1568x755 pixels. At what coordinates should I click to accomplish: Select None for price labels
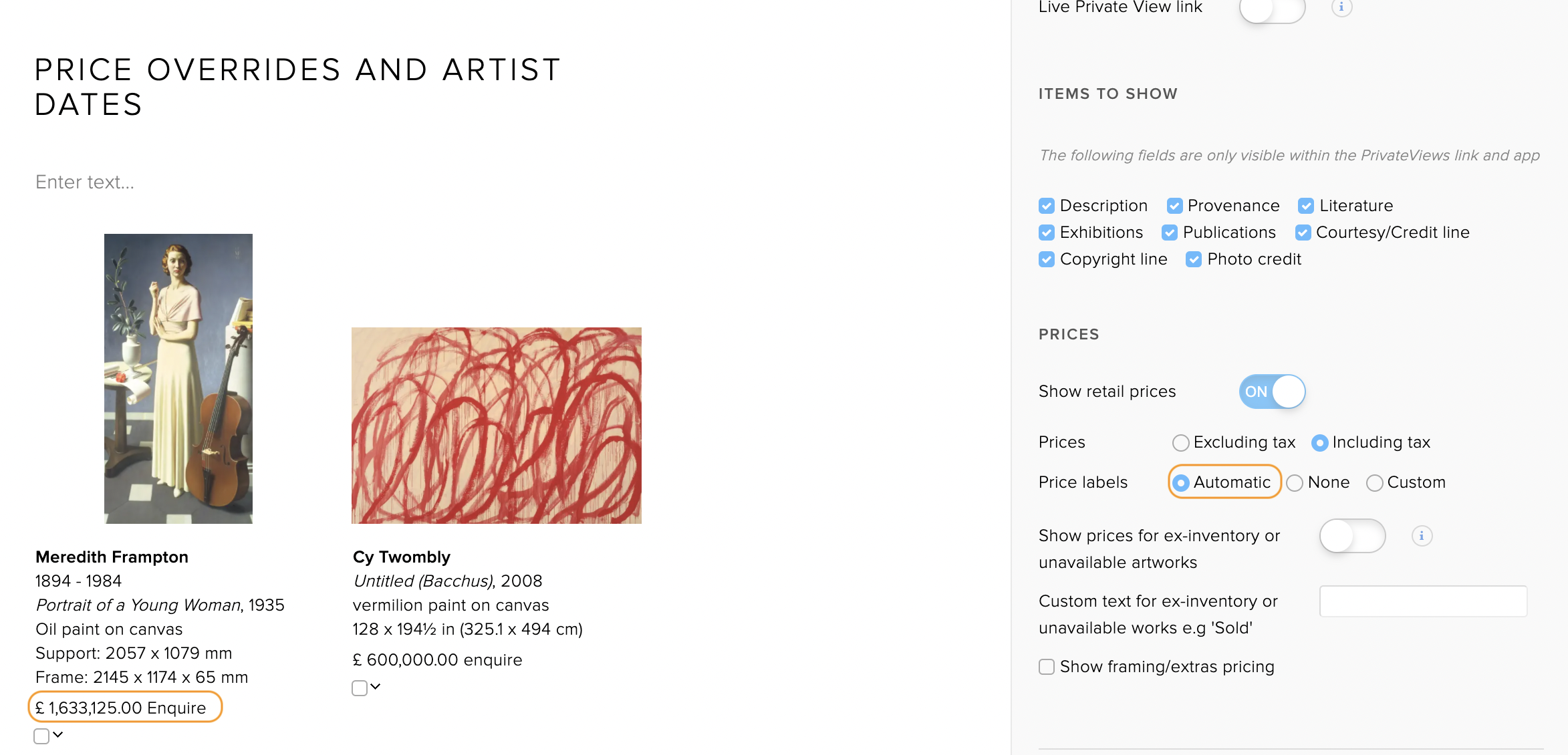(x=1295, y=483)
